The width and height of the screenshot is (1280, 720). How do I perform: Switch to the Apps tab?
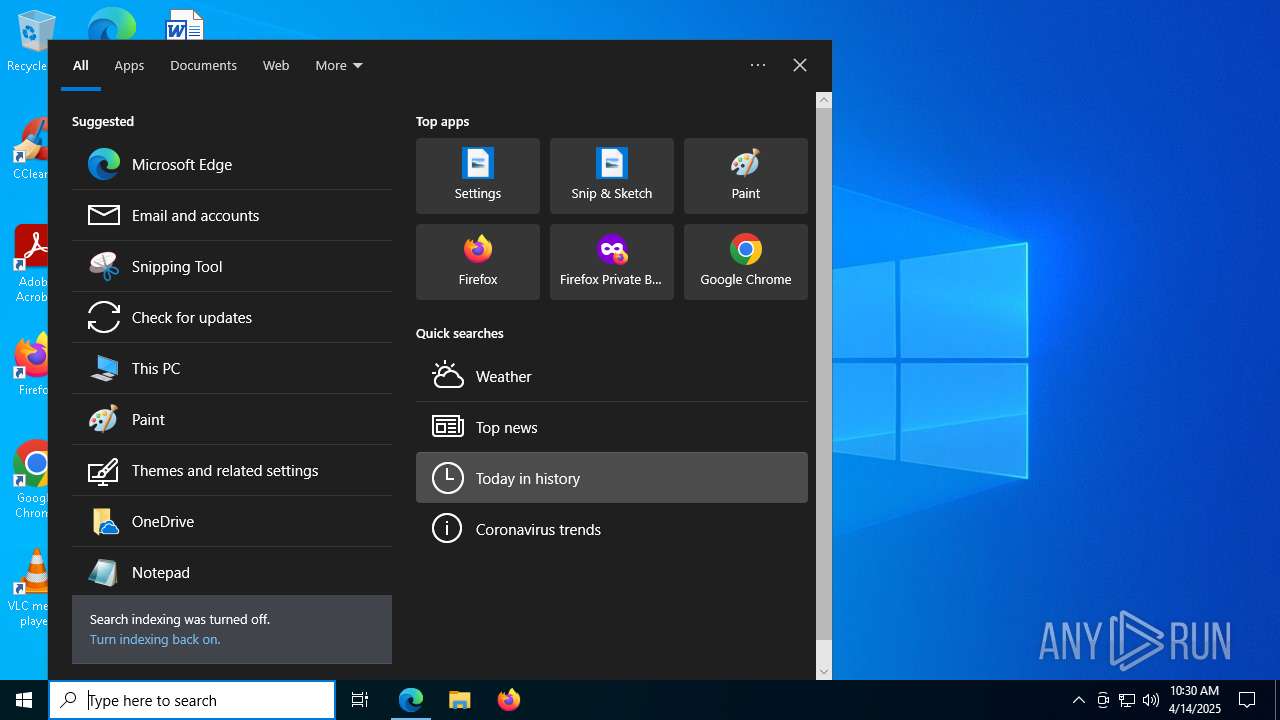(x=129, y=65)
